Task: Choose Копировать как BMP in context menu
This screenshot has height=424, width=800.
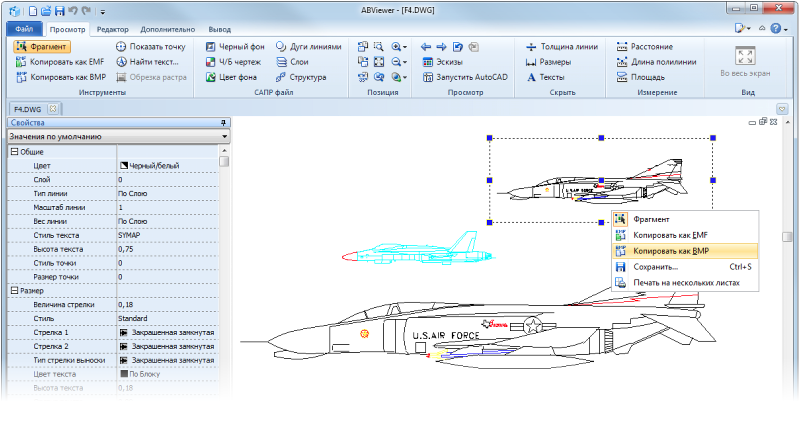Action: point(685,251)
